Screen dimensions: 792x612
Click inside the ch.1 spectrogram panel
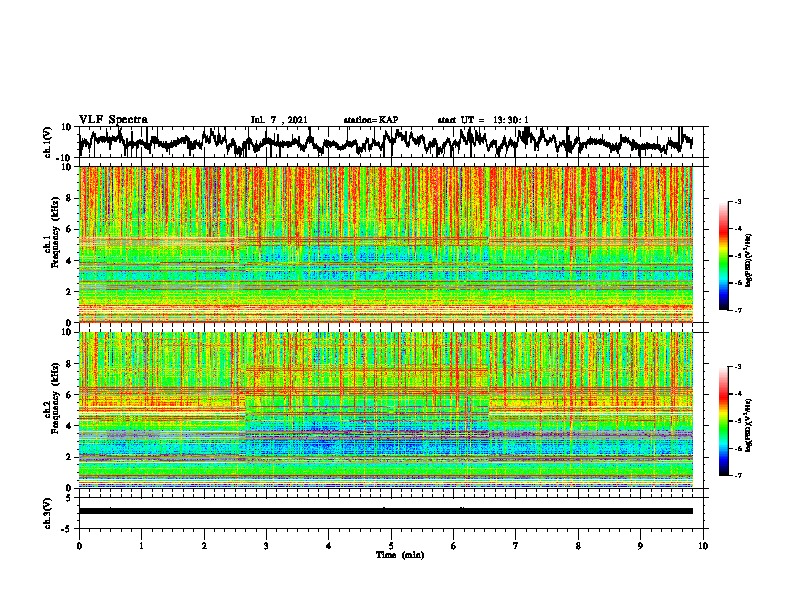385,244
